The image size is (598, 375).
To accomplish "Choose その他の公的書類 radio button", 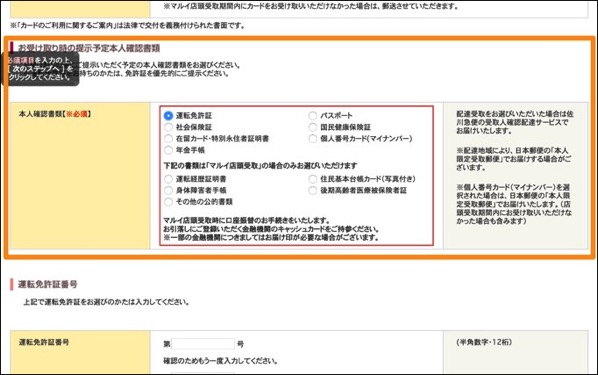I will pyautogui.click(x=168, y=202).
